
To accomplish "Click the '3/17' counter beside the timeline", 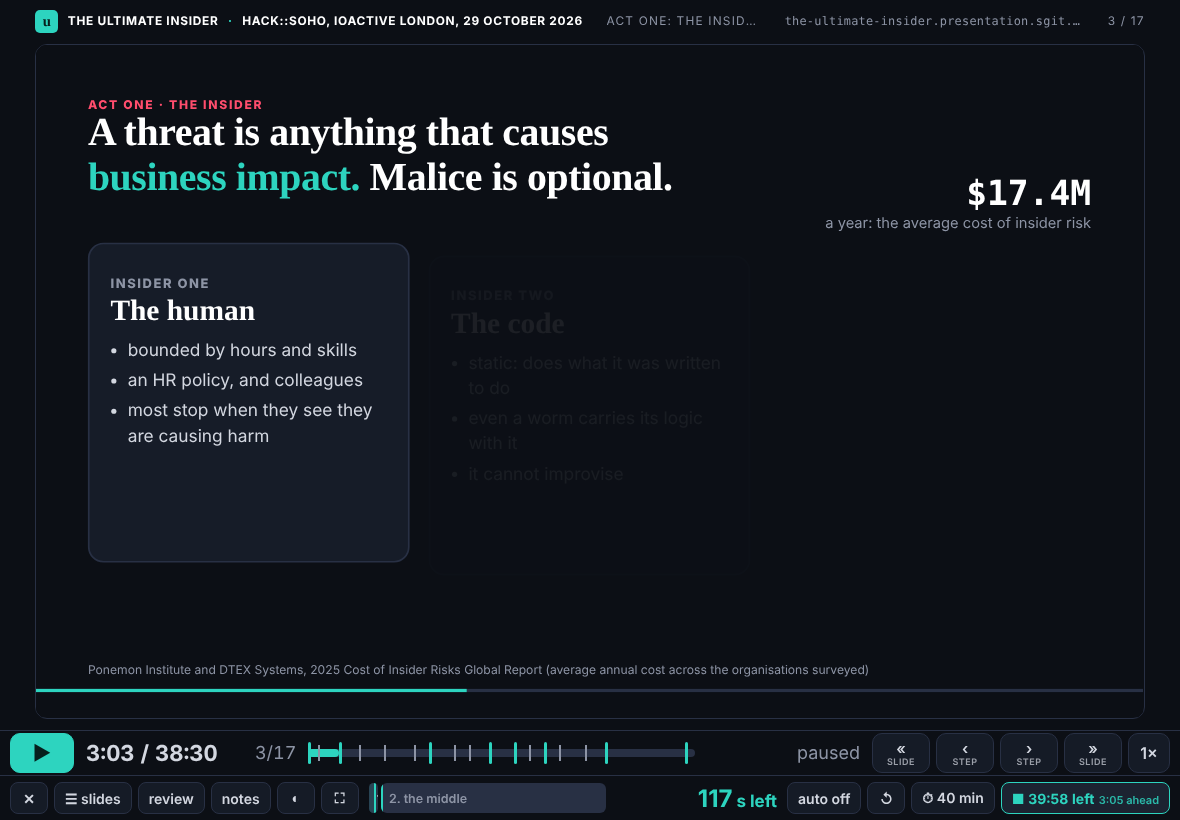I will pyautogui.click(x=275, y=753).
